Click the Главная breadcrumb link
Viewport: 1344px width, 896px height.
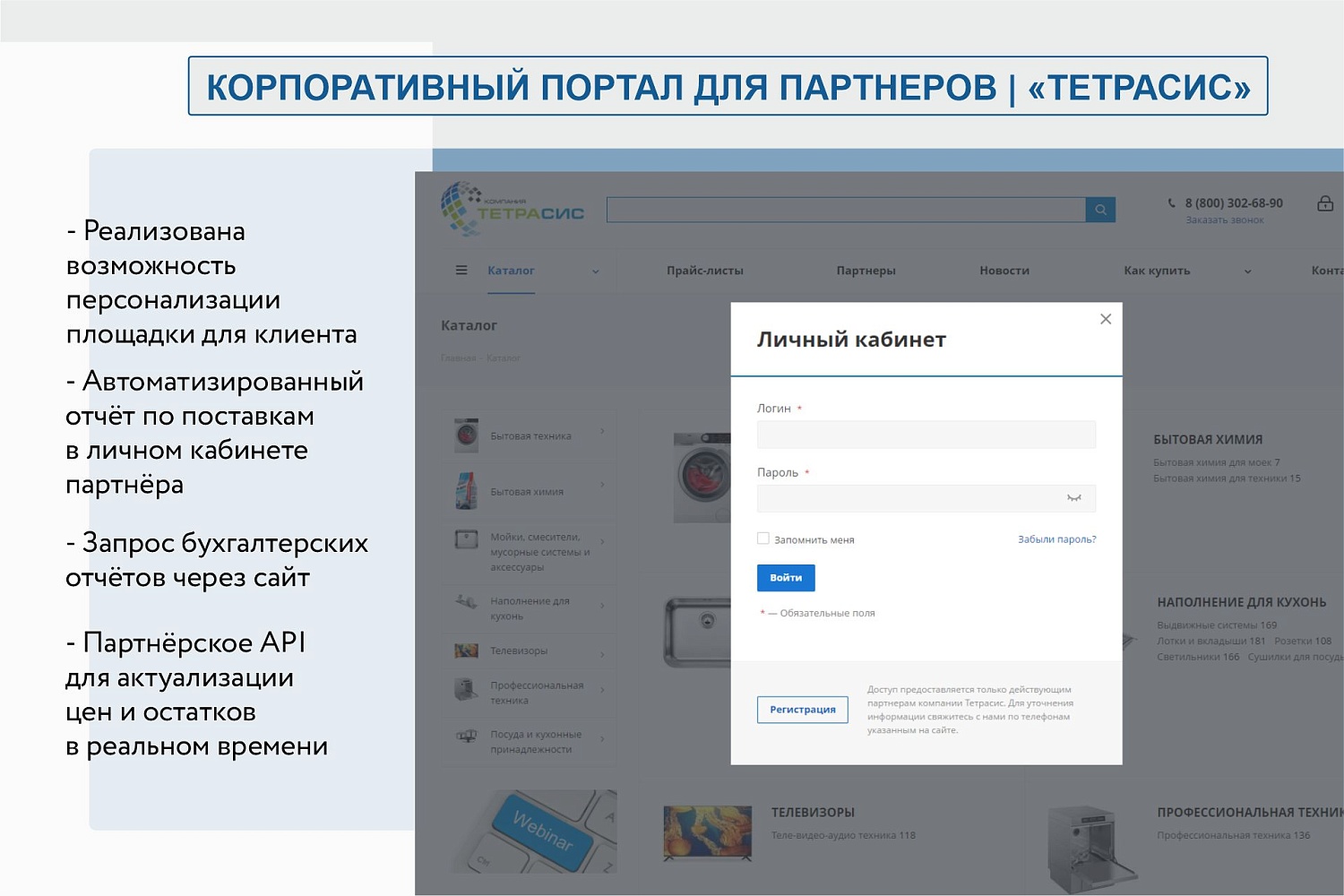tap(458, 358)
